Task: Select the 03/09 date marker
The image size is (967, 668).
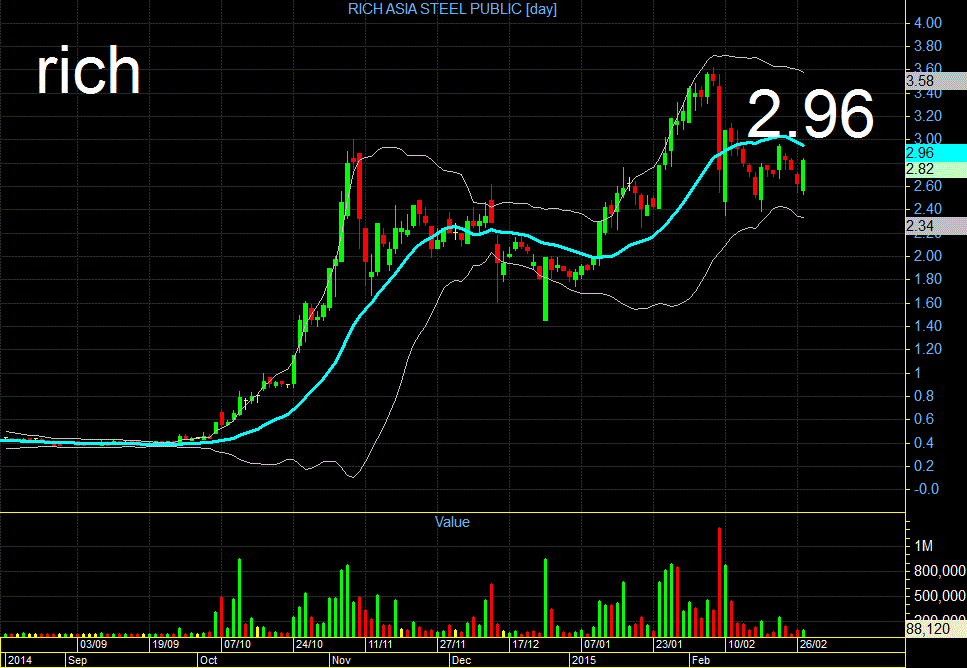Action: point(94,645)
